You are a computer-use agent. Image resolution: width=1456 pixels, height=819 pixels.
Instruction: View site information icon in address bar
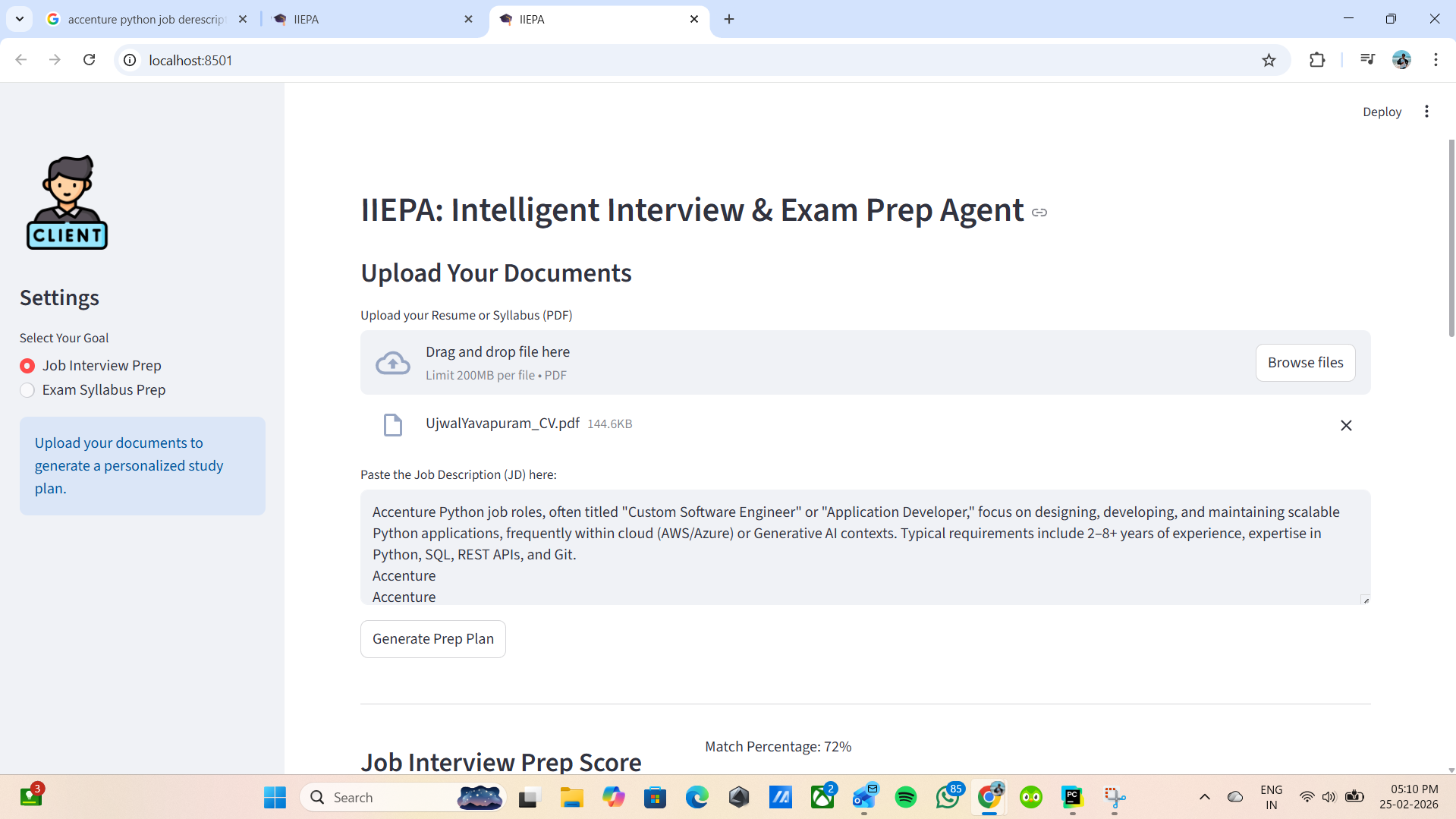click(131, 60)
